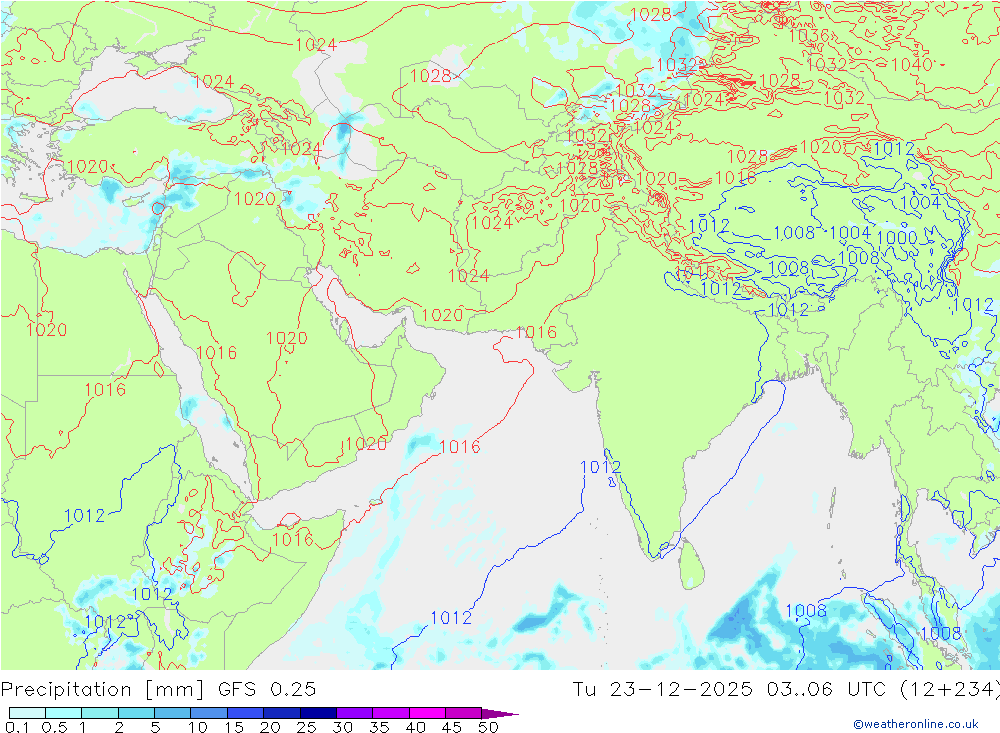Select the 40–45 mm magenta legend swatch
The height and width of the screenshot is (733, 1000).
point(427,713)
